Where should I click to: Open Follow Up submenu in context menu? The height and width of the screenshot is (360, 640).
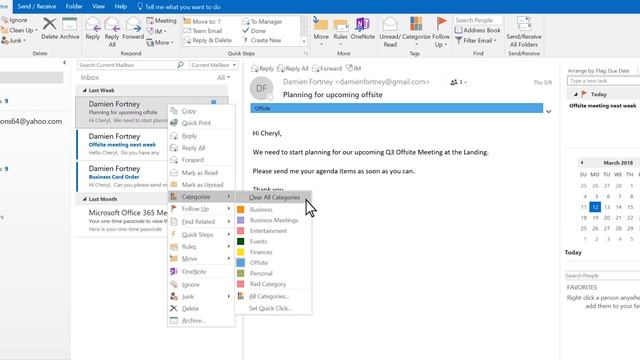201,209
